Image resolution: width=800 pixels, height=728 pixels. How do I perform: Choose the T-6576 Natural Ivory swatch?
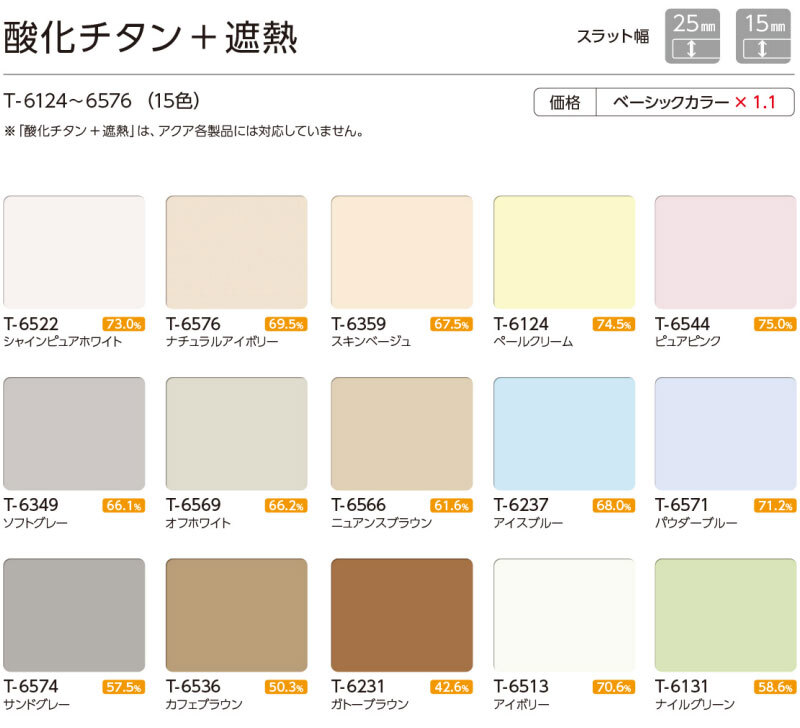coord(237,251)
